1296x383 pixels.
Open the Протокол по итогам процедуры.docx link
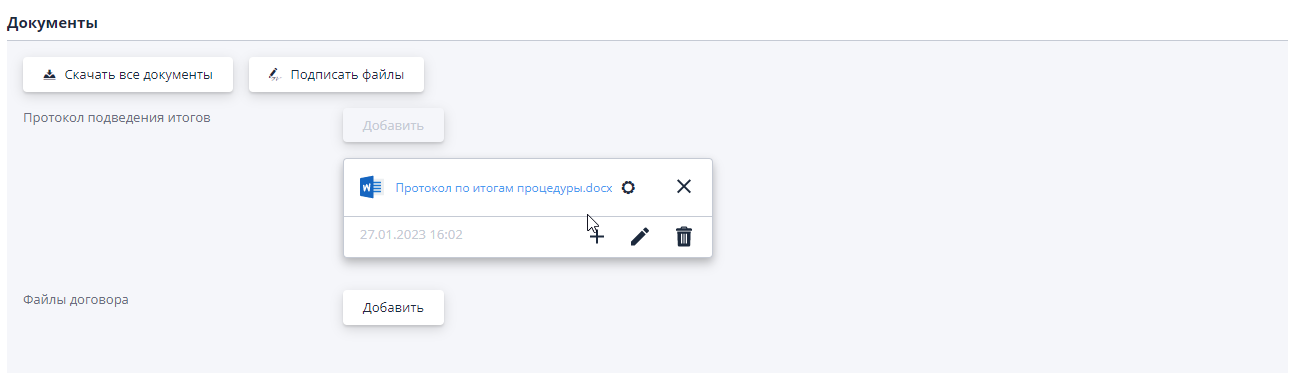(504, 187)
